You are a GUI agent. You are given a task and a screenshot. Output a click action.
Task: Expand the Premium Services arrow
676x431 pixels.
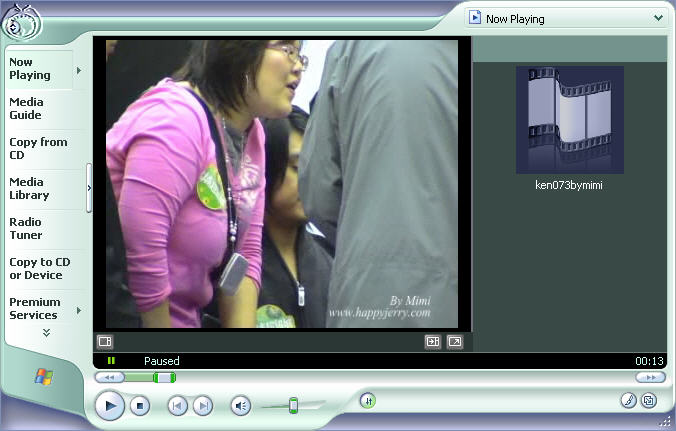coord(79,310)
